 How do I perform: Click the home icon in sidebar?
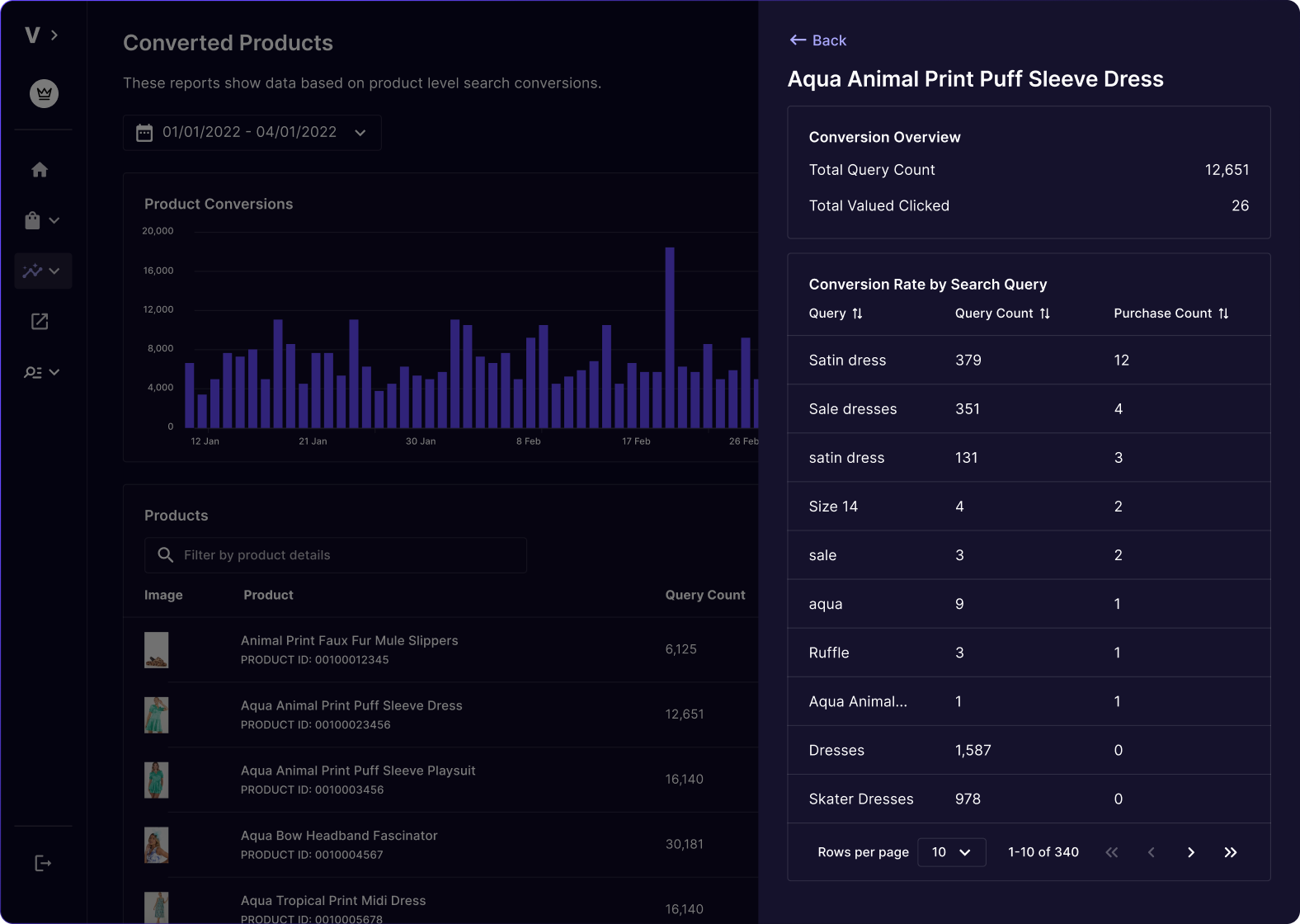click(40, 170)
